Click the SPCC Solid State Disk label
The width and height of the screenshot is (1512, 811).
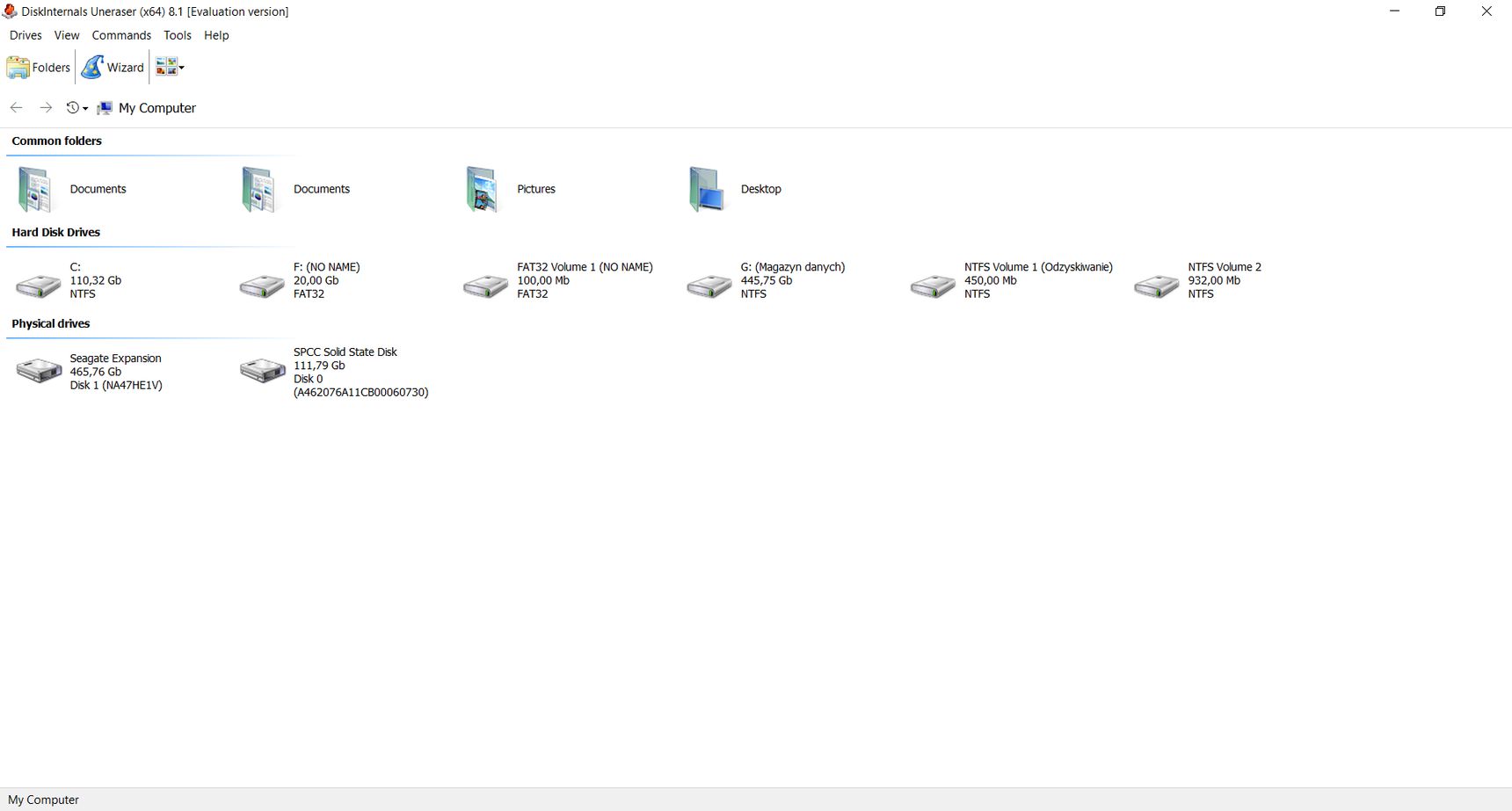pos(345,352)
